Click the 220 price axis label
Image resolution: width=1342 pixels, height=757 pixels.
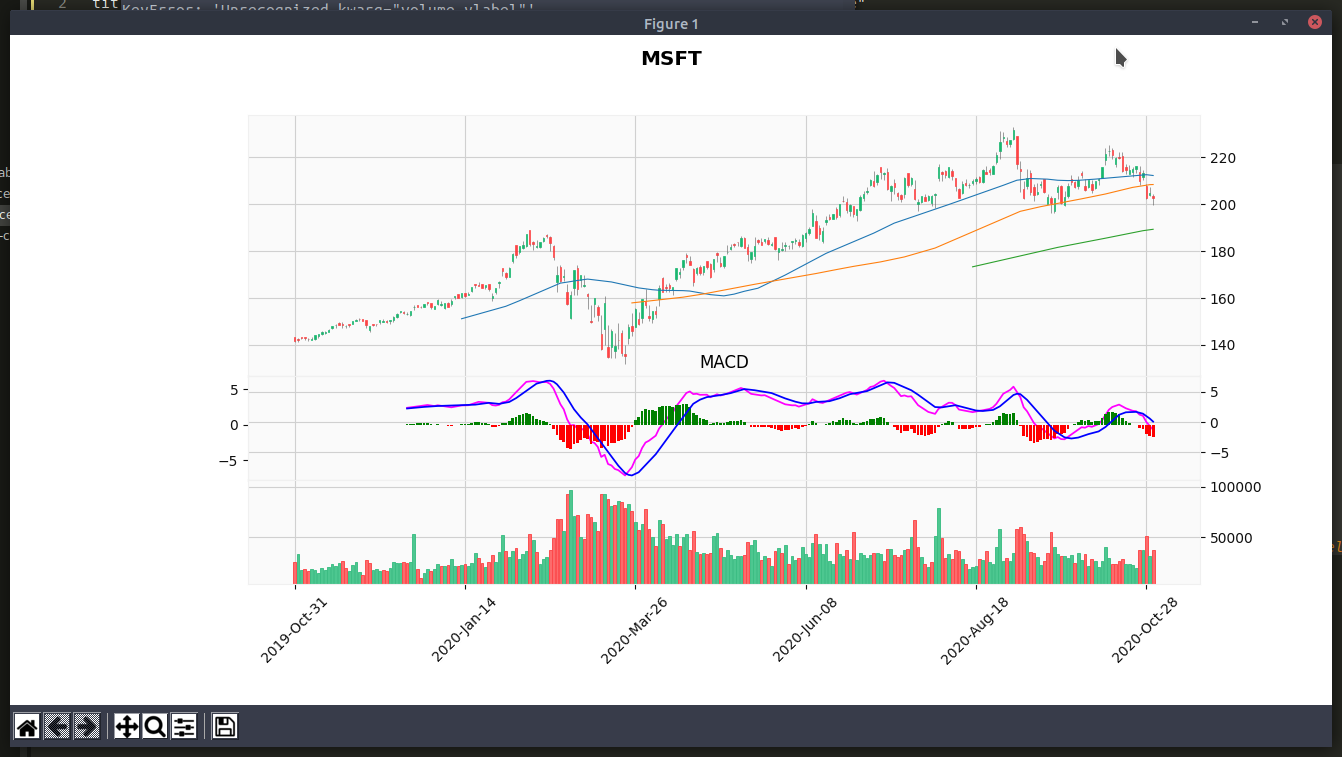1221,158
